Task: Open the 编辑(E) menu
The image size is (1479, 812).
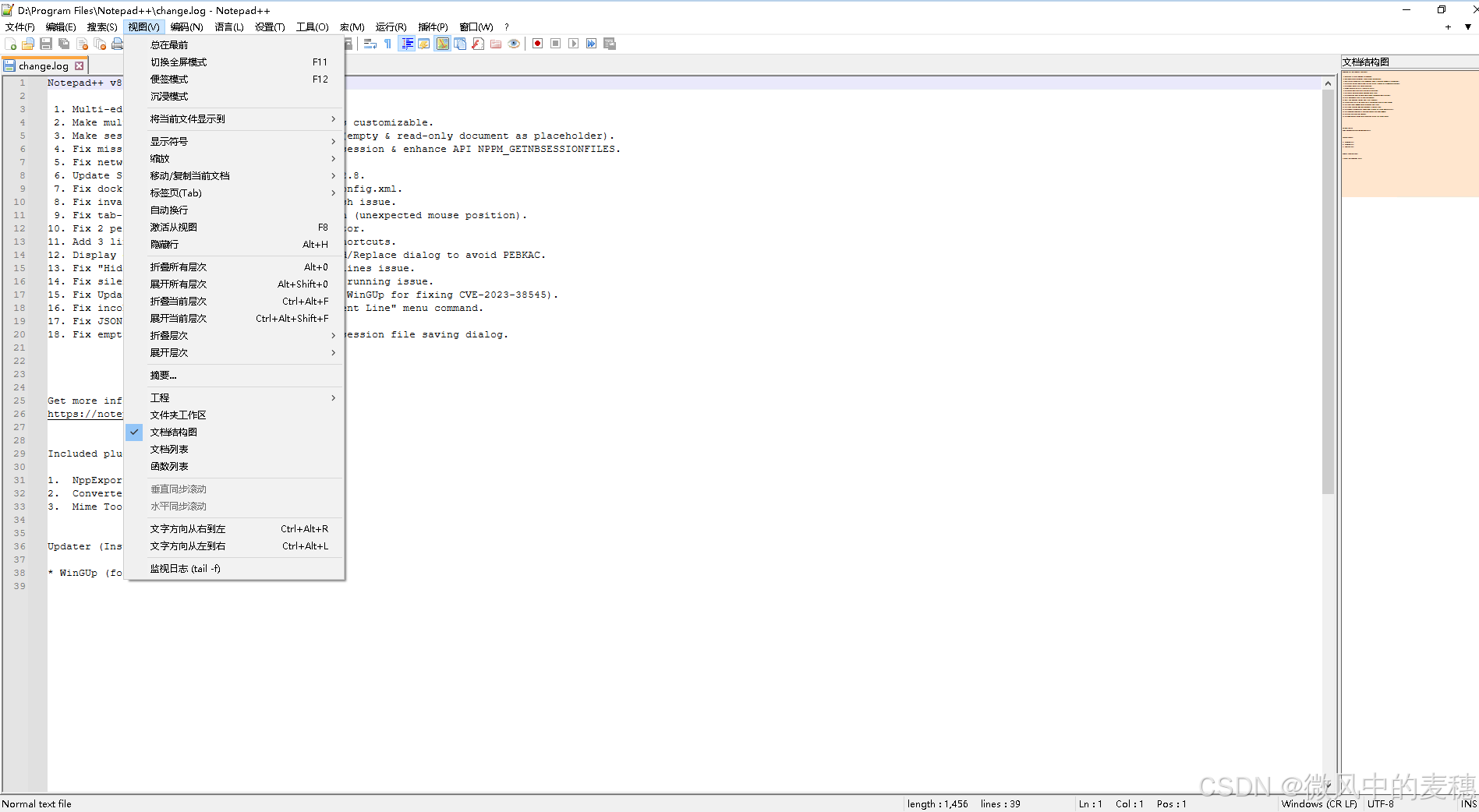Action: coord(61,26)
